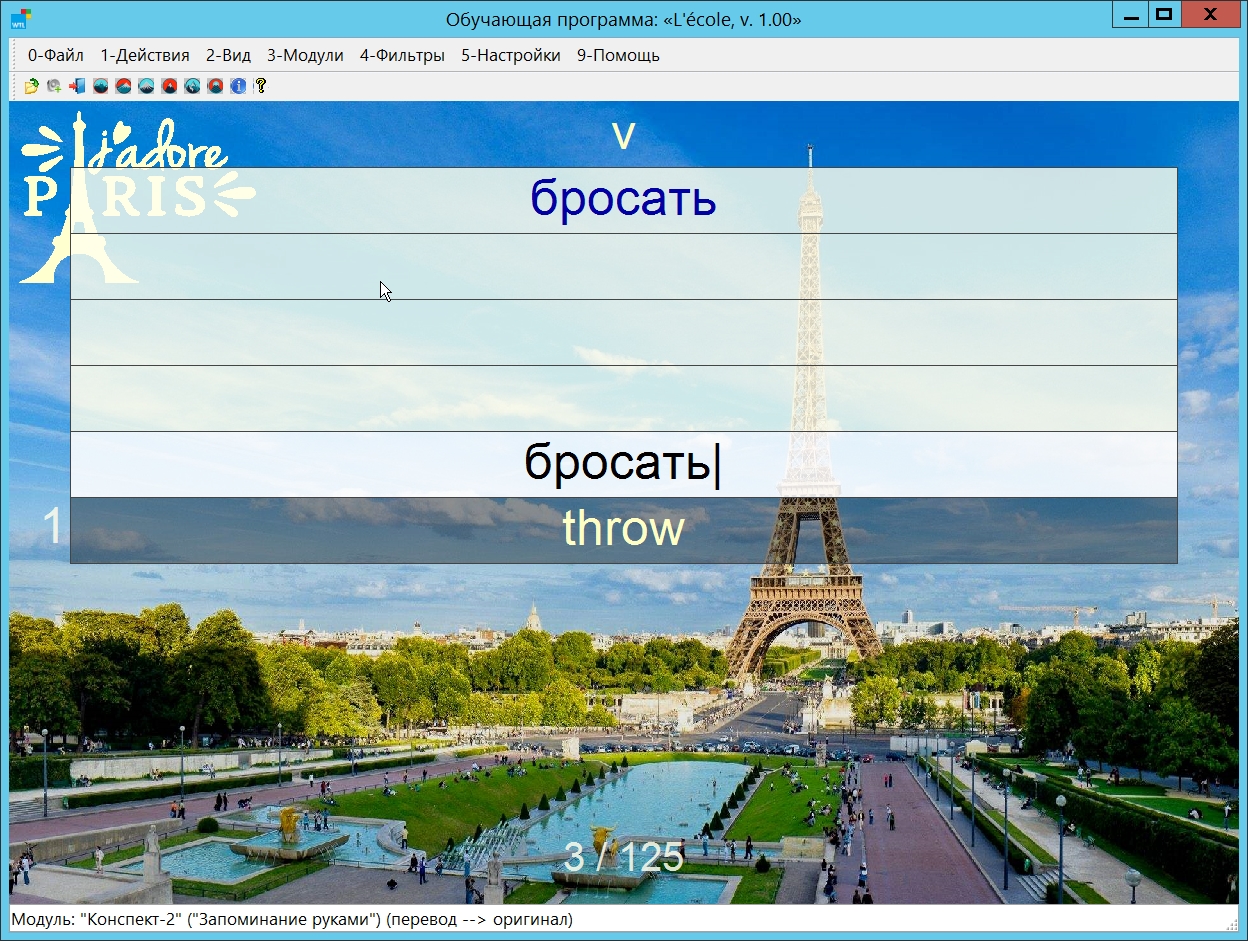Pick the fourth mountain icon in the toolbar
The height and width of the screenshot is (941, 1248).
coord(169,86)
